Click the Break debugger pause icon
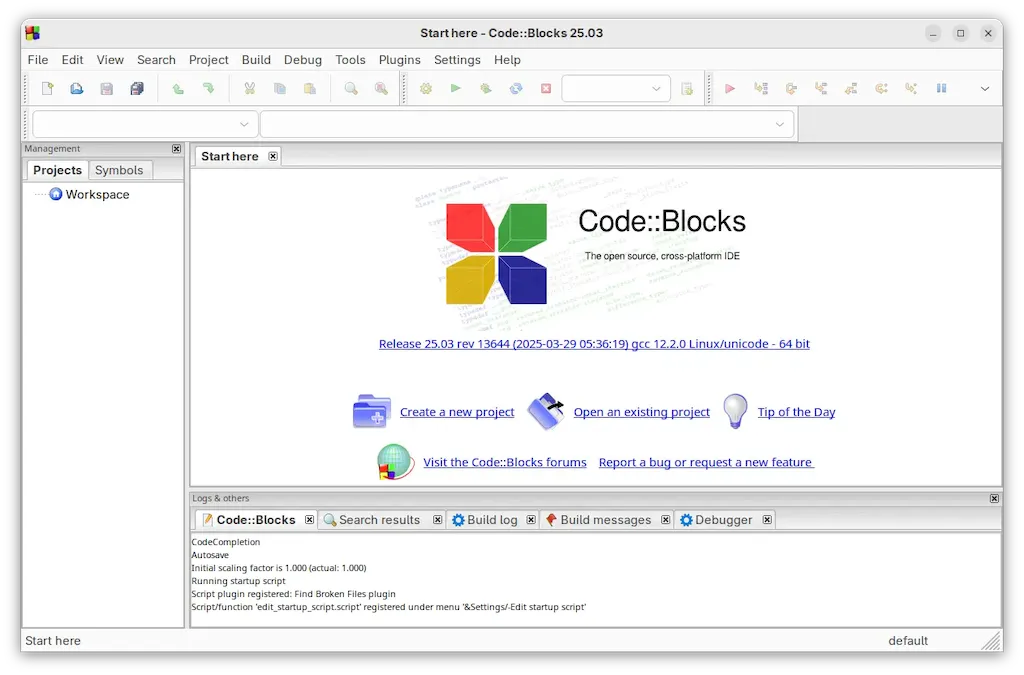The height and width of the screenshot is (675, 1024). [941, 88]
